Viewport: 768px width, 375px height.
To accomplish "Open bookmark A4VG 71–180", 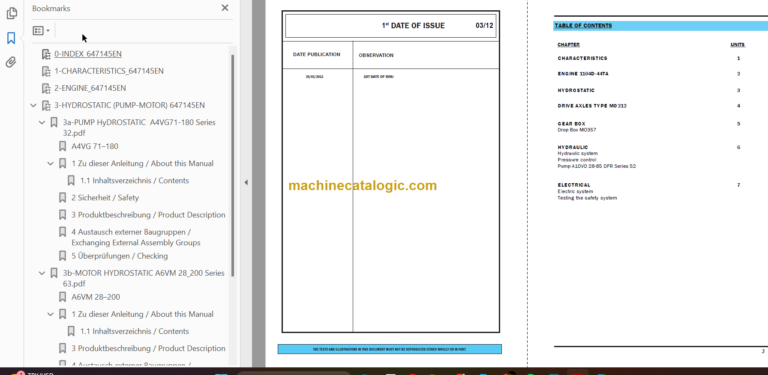I will pyautogui.click(x=95, y=146).
